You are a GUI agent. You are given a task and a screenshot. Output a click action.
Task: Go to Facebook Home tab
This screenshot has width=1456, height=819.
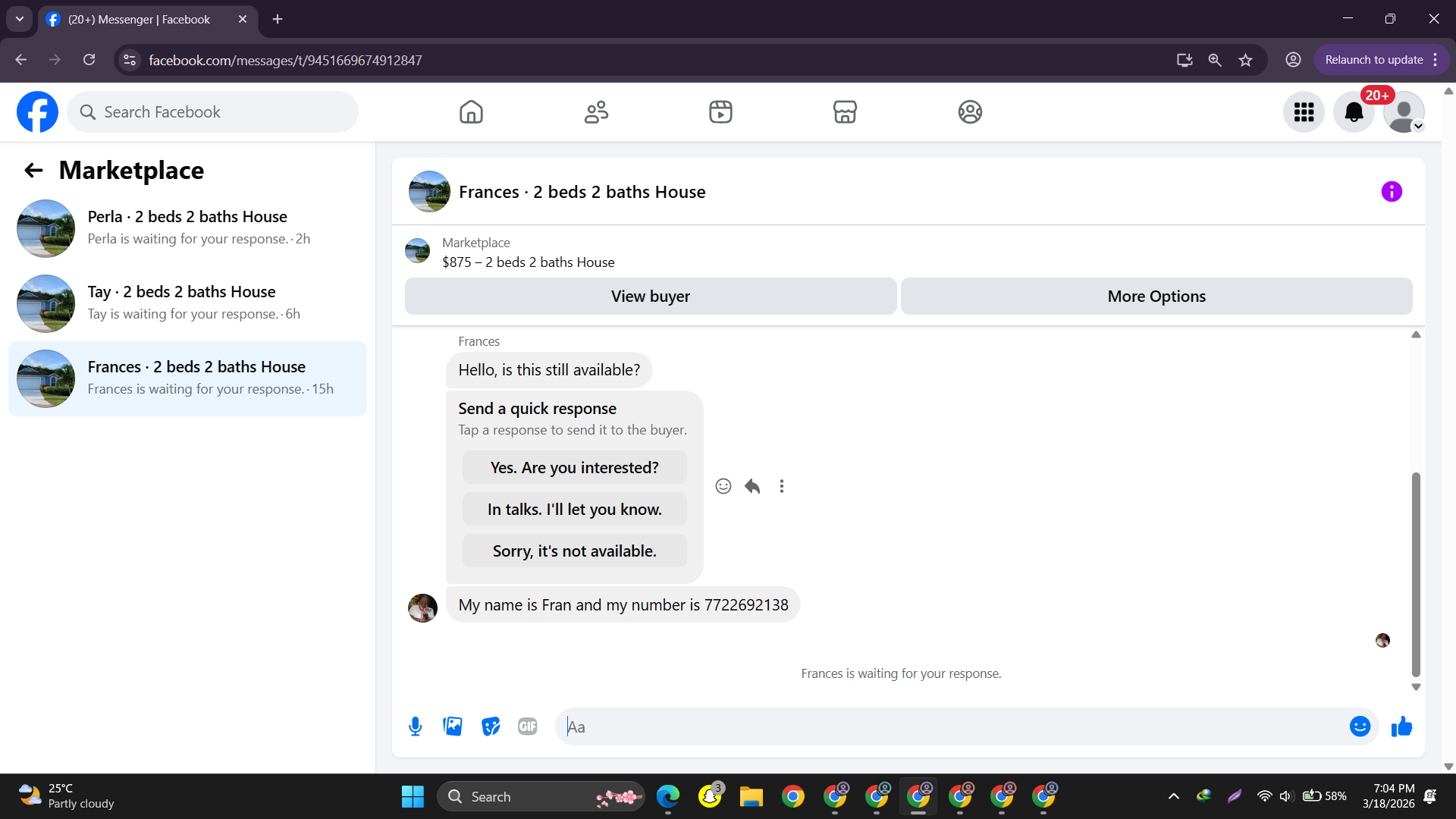(471, 112)
